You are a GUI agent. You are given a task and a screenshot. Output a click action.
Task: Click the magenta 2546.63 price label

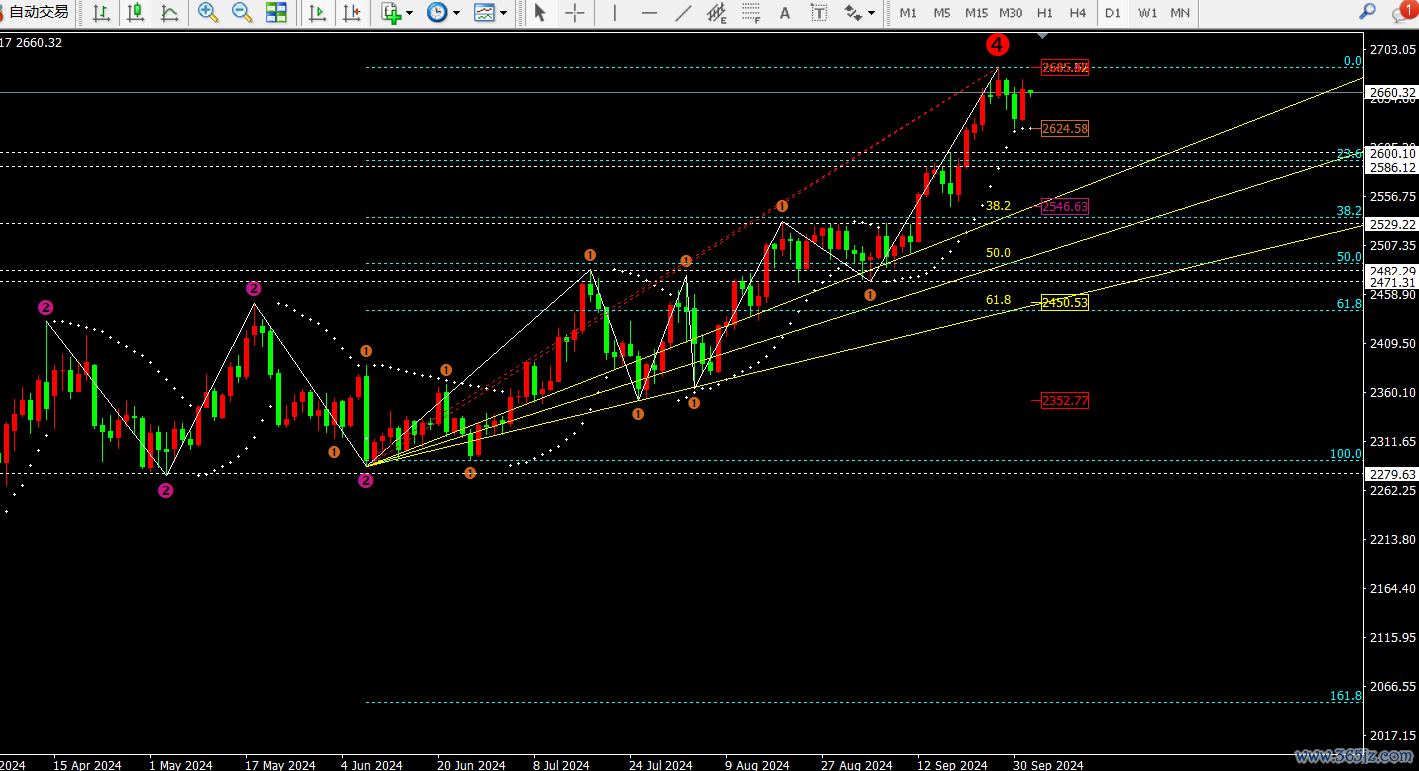(1065, 206)
